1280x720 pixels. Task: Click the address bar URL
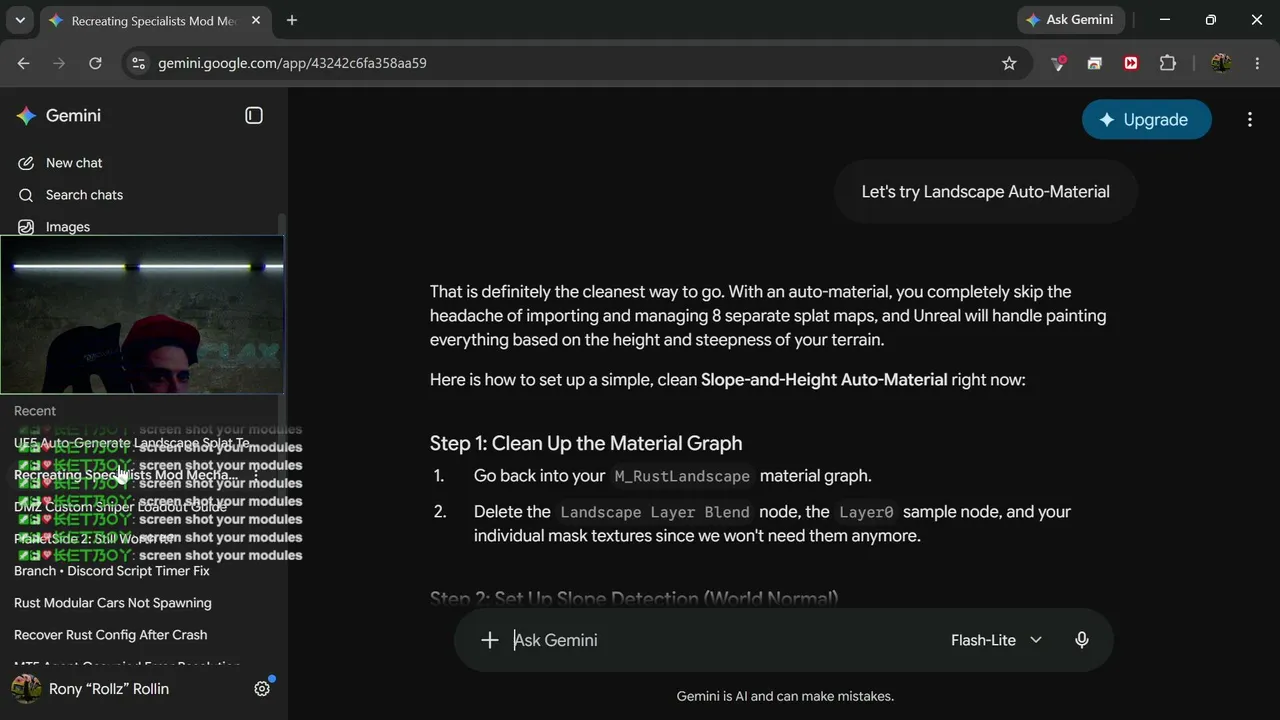(292, 63)
